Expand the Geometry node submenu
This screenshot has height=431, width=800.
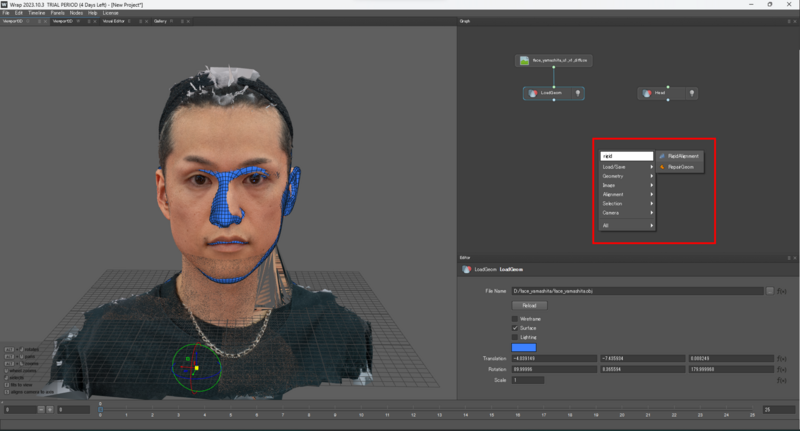628,176
